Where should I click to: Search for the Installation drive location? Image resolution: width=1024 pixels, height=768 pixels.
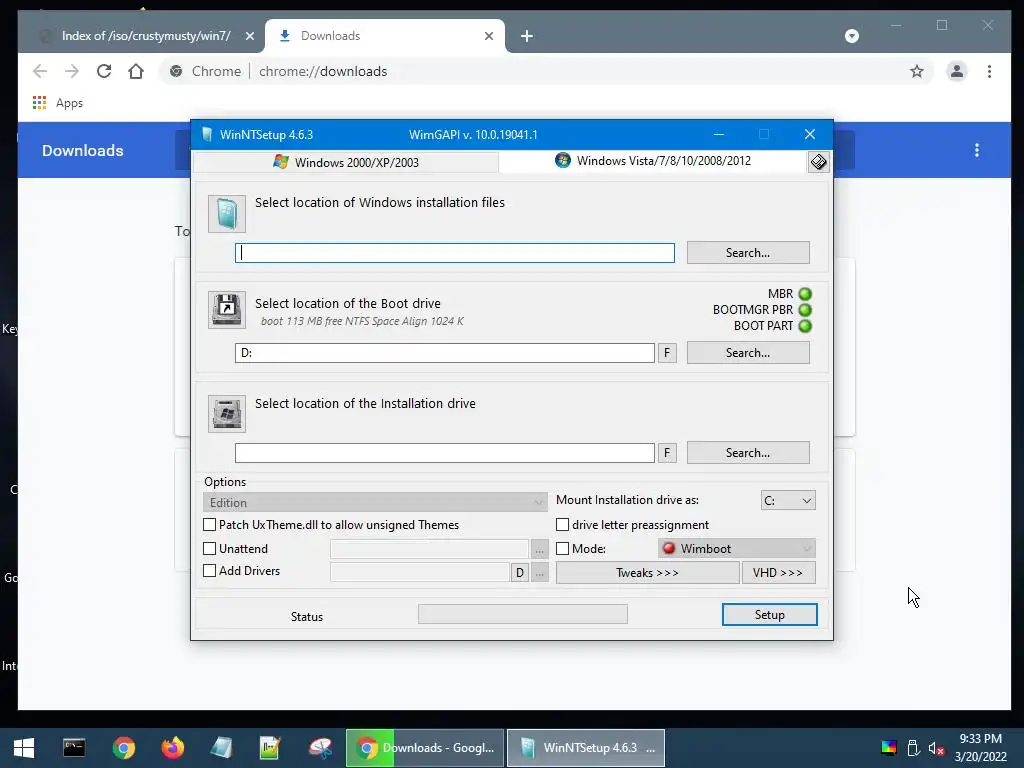click(748, 453)
